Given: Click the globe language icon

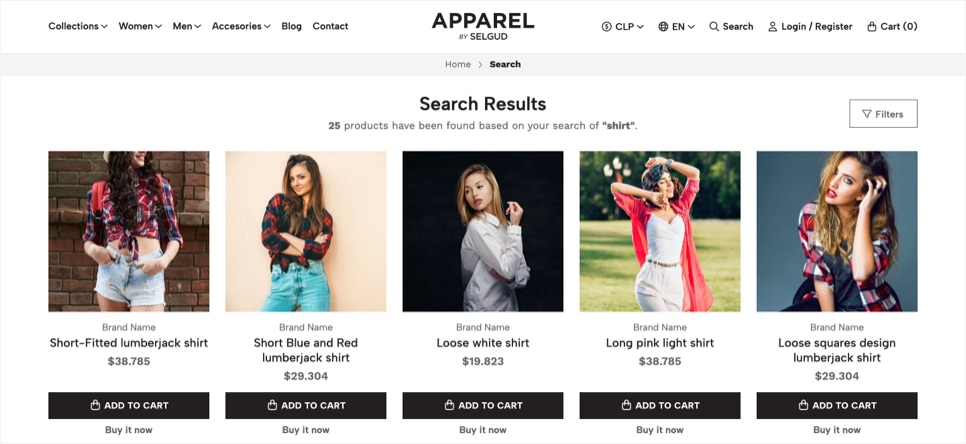Looking at the screenshot, I should pyautogui.click(x=663, y=26).
